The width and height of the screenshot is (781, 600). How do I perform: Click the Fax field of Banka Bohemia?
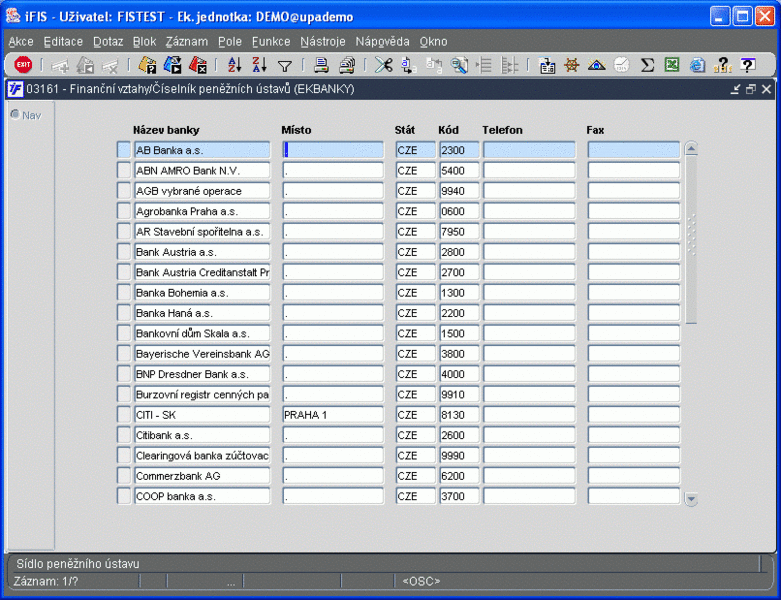(634, 293)
